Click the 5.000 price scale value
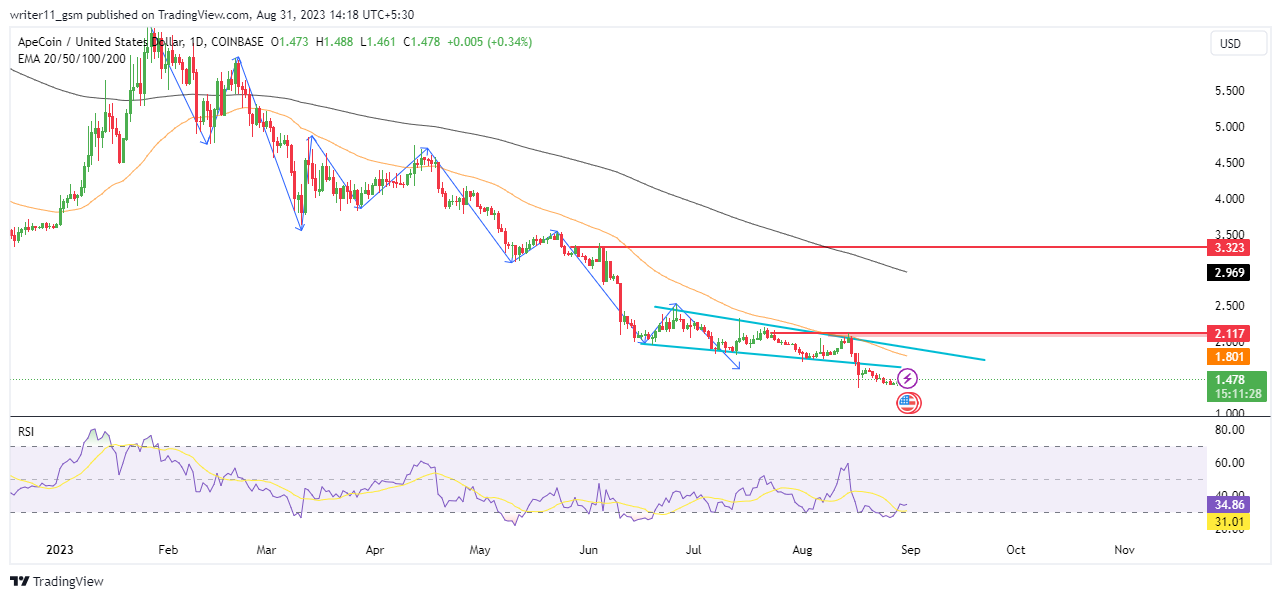This screenshot has width=1281, height=599. point(1229,127)
